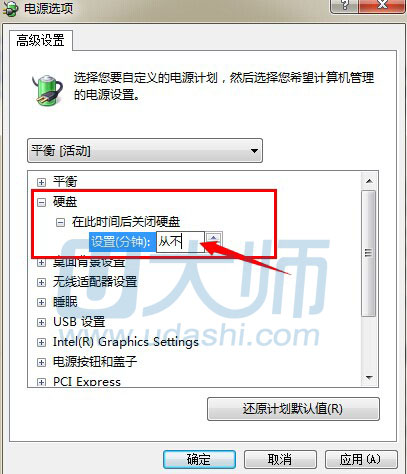Viewport: 407px width, 474px height.
Task: Apply changes with 应用(A) button
Action: coord(361,460)
